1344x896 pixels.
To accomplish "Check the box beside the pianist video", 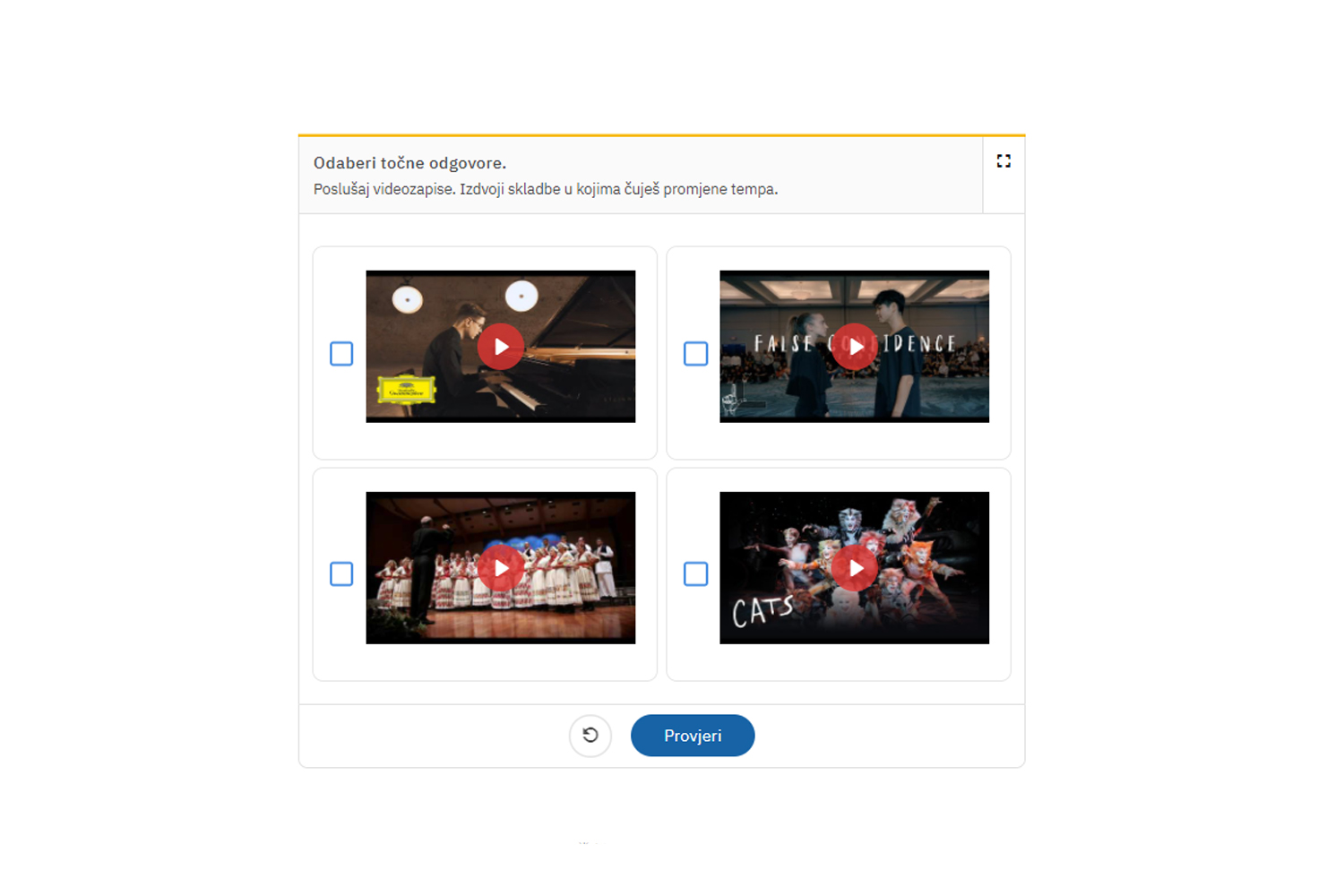I will [x=341, y=353].
